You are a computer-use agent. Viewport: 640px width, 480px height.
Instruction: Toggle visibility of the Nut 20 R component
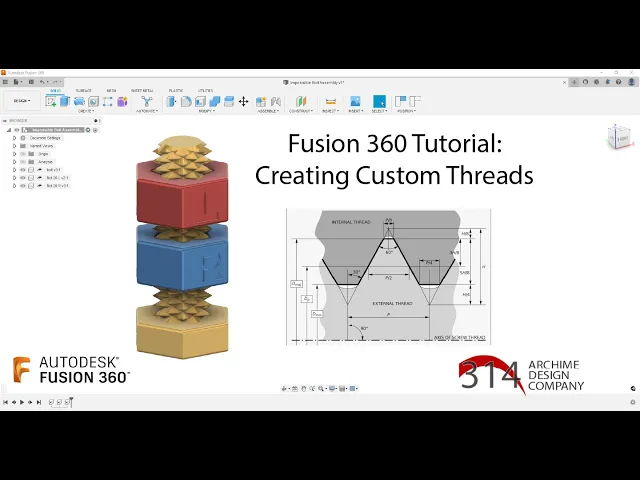point(23,186)
